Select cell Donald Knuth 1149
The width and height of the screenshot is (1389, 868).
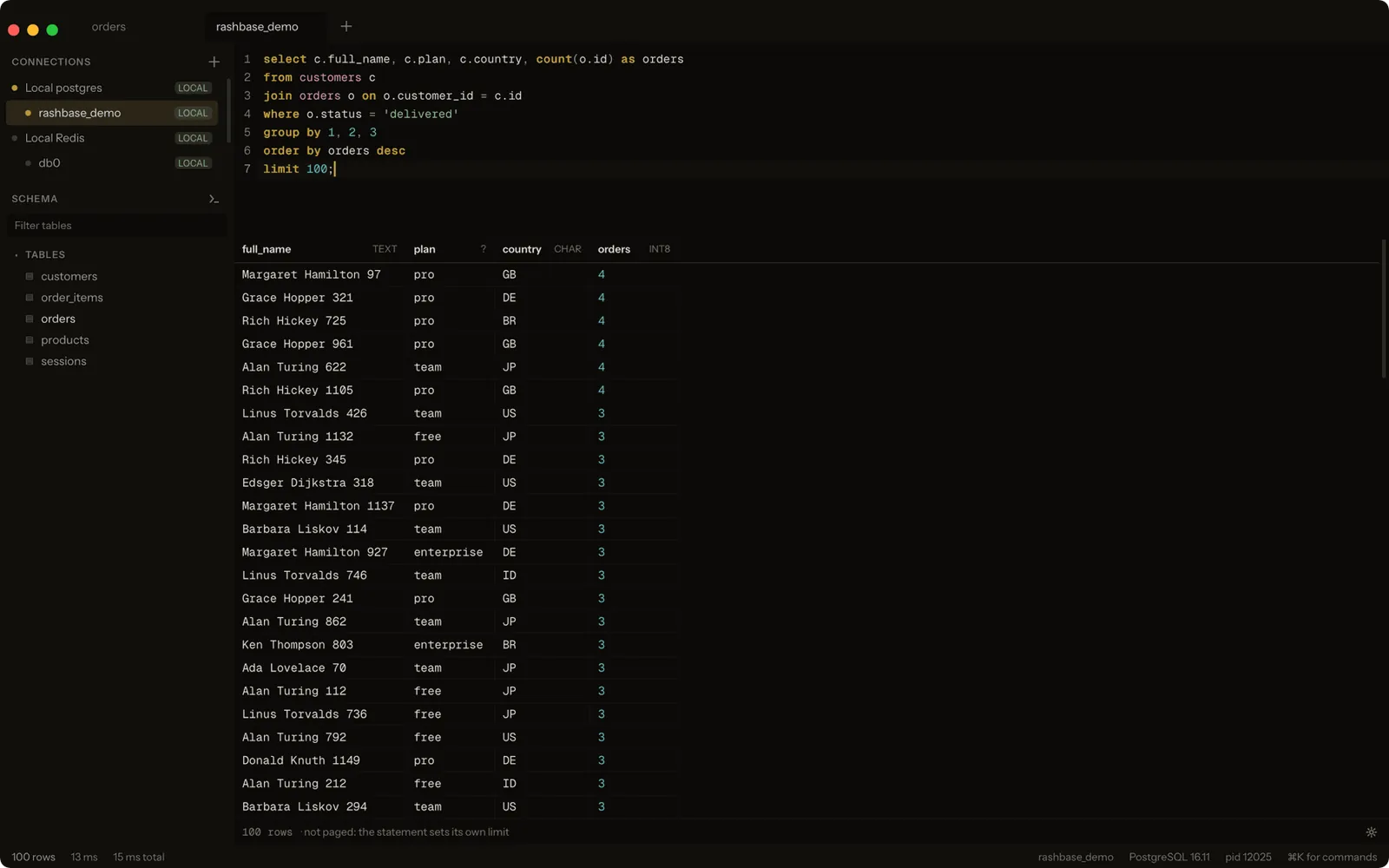coord(301,760)
